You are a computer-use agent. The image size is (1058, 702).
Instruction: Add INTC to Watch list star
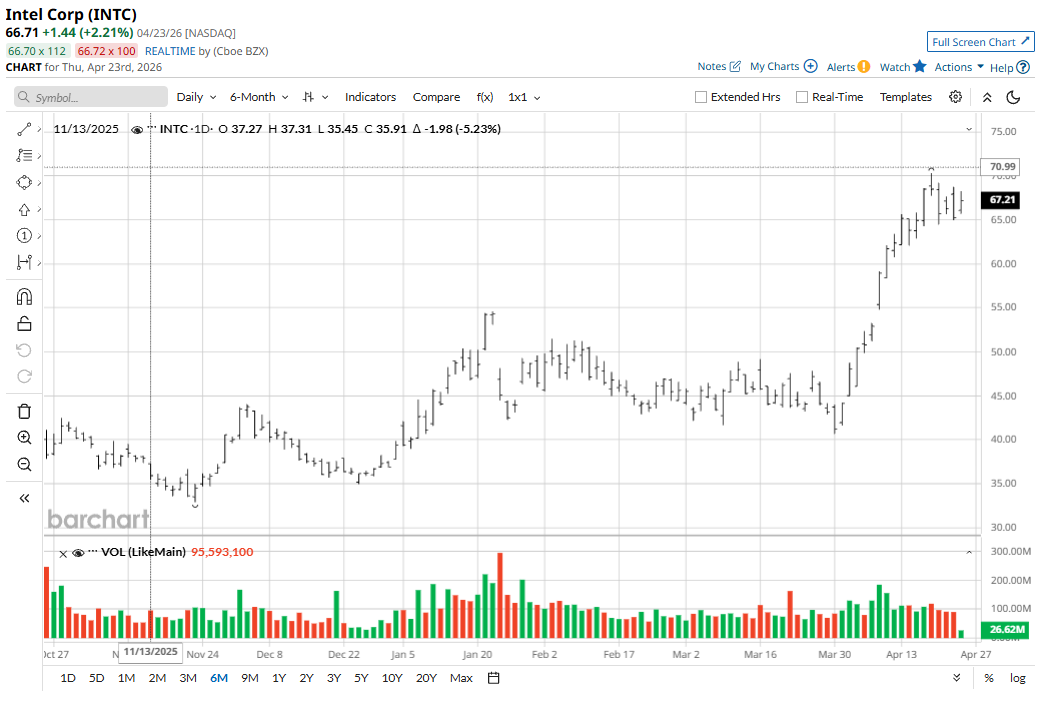(x=920, y=66)
